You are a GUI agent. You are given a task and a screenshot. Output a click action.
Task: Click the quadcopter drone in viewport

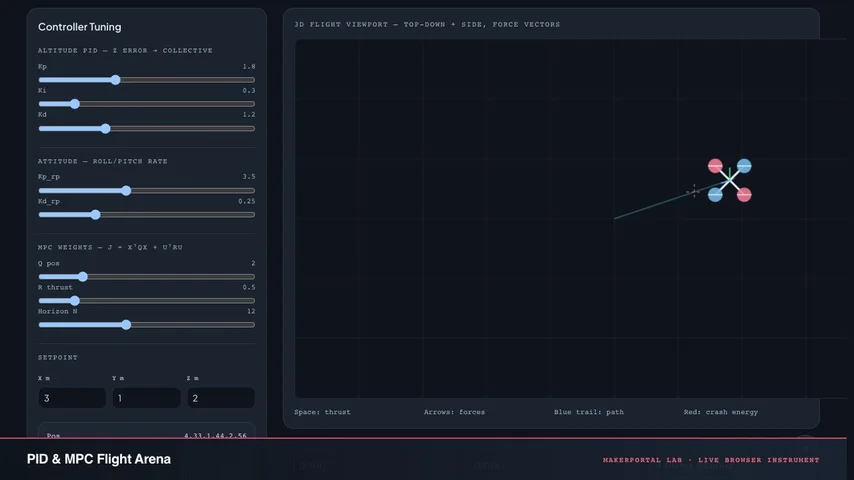click(x=729, y=180)
